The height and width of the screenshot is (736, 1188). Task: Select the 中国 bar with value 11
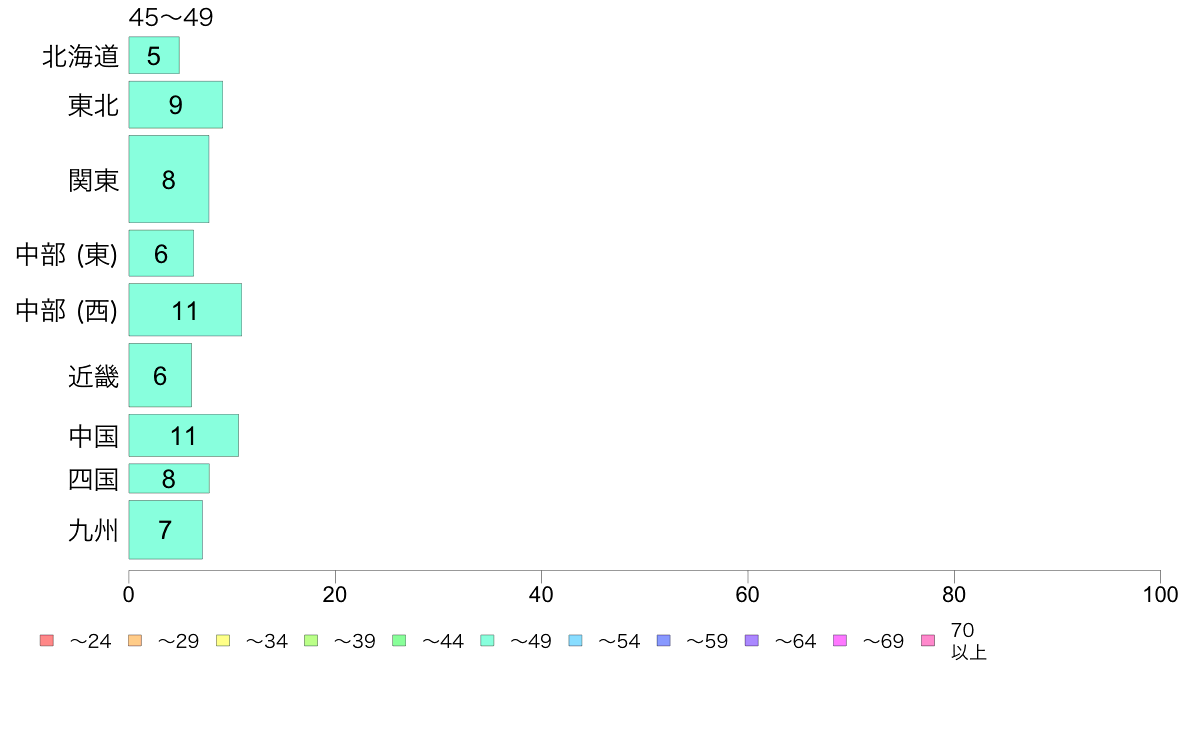click(183, 436)
